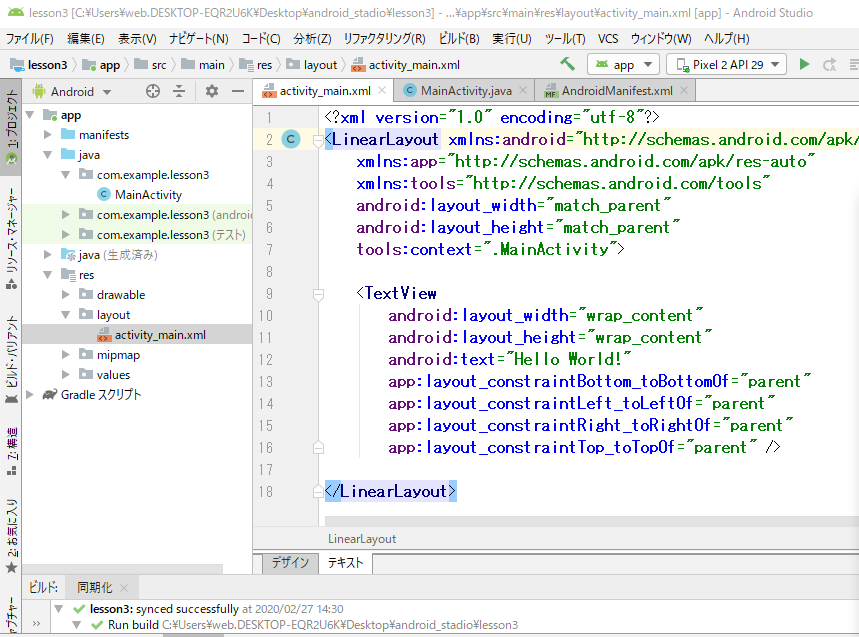Collapse all using the Project panel icon
Image resolution: width=859 pixels, height=637 pixels.
[x=179, y=91]
